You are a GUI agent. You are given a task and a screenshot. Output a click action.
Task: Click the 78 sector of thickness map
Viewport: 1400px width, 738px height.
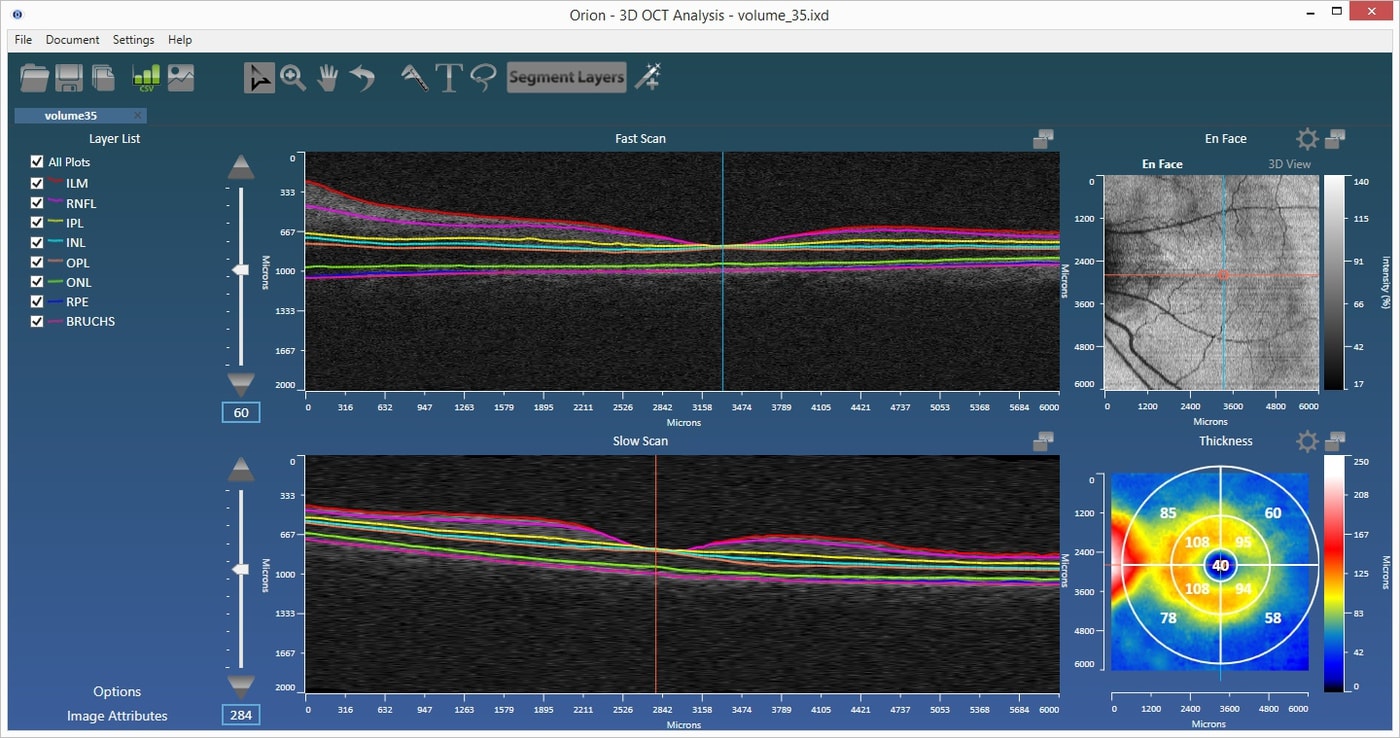pos(1168,618)
